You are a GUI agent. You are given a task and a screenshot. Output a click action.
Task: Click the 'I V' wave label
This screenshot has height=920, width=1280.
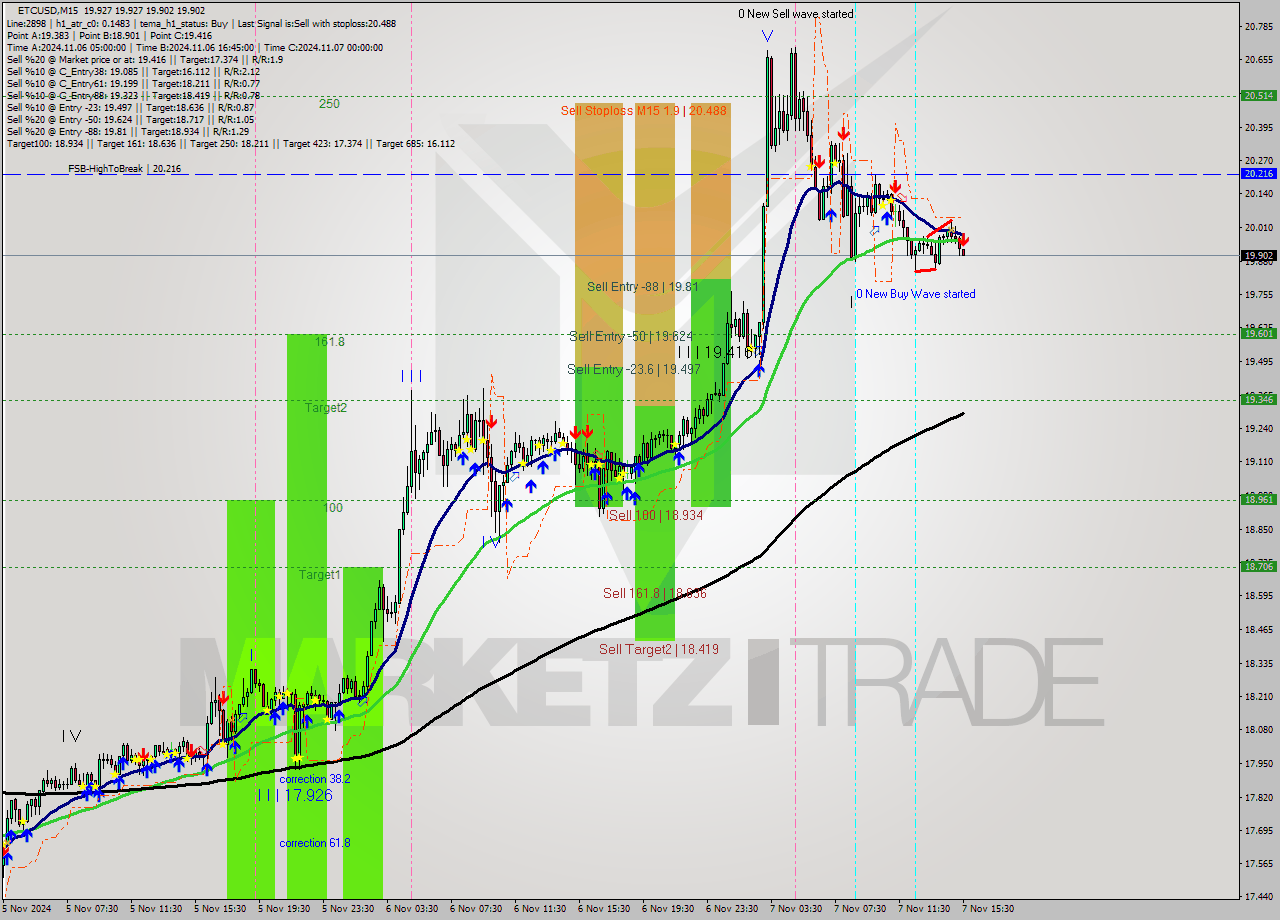tap(71, 736)
